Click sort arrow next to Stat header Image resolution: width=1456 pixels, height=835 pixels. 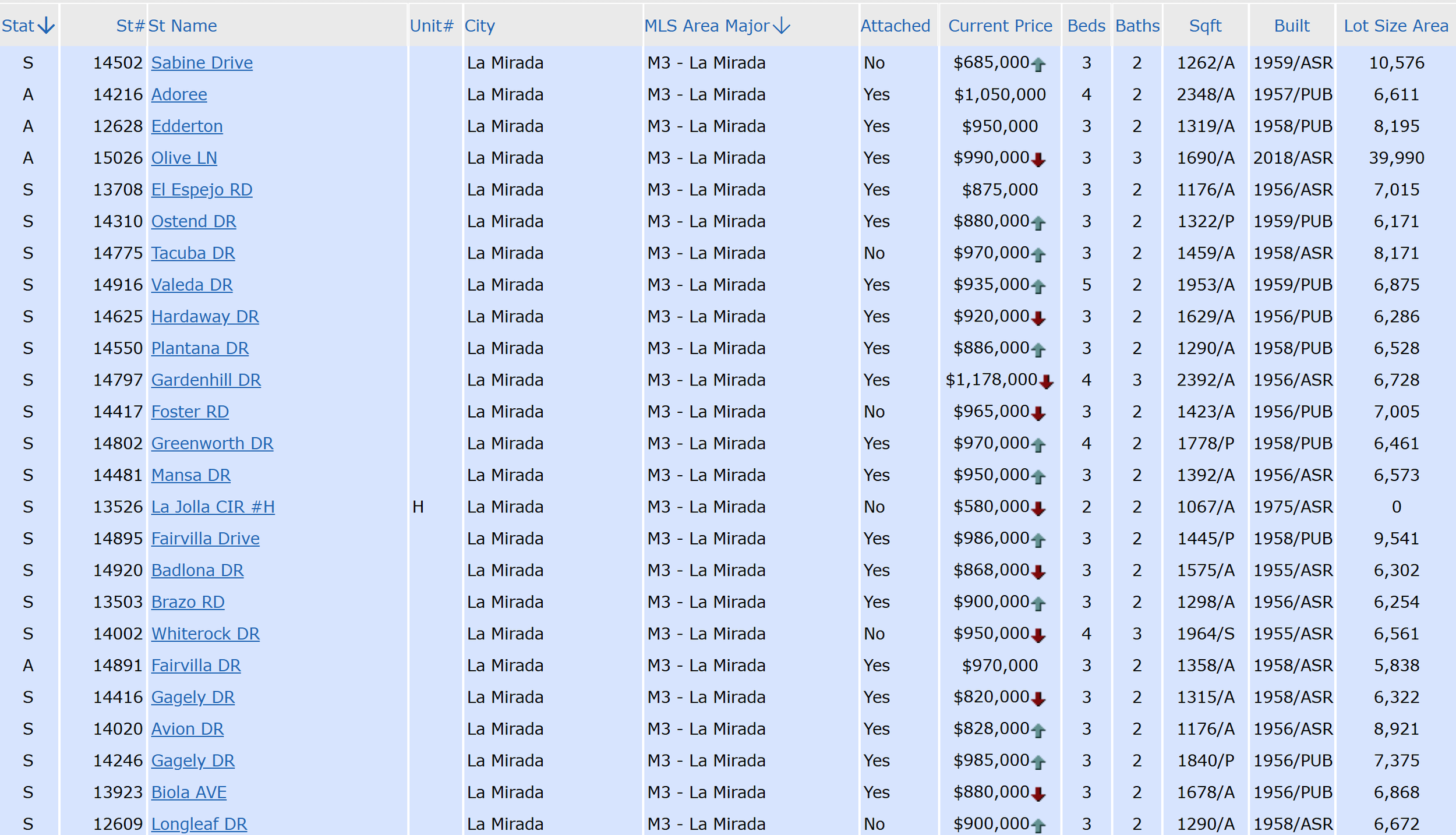pyautogui.click(x=46, y=26)
